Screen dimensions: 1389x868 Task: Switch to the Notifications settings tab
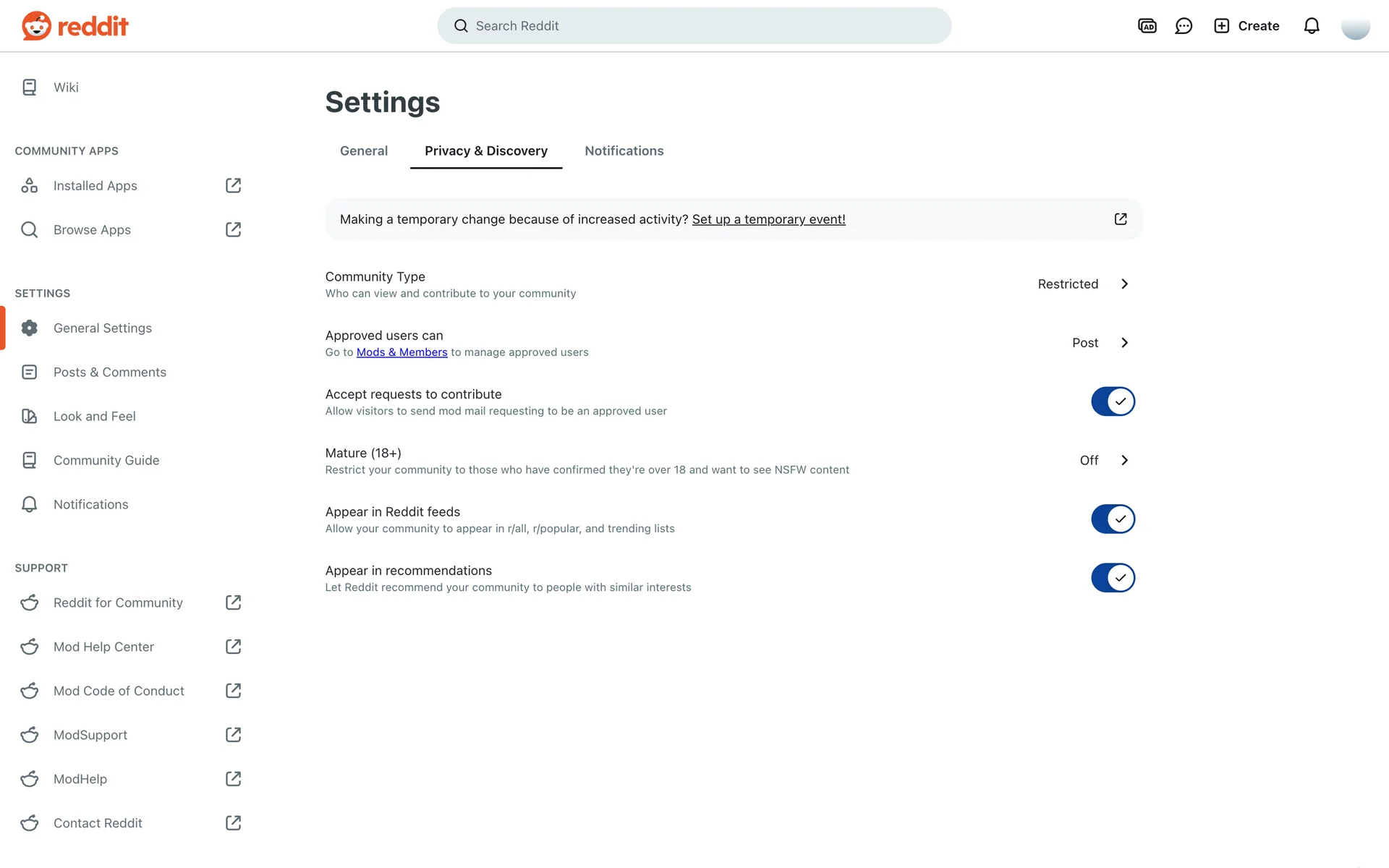[x=624, y=151]
